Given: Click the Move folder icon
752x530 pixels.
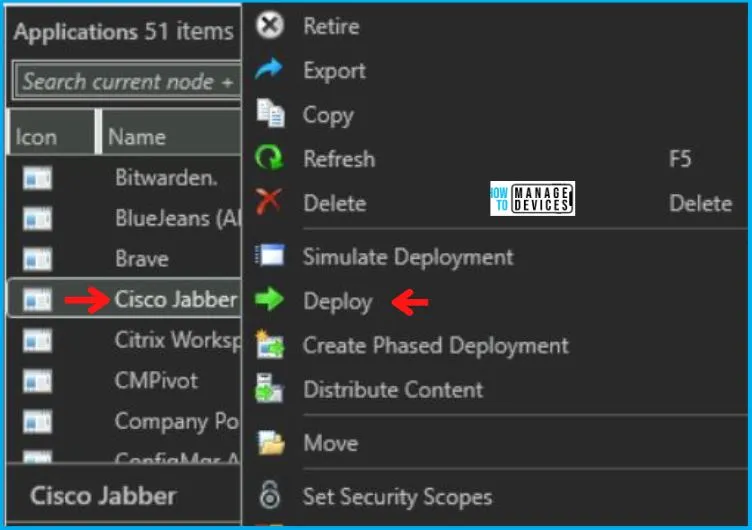Looking at the screenshot, I should click(x=271, y=442).
